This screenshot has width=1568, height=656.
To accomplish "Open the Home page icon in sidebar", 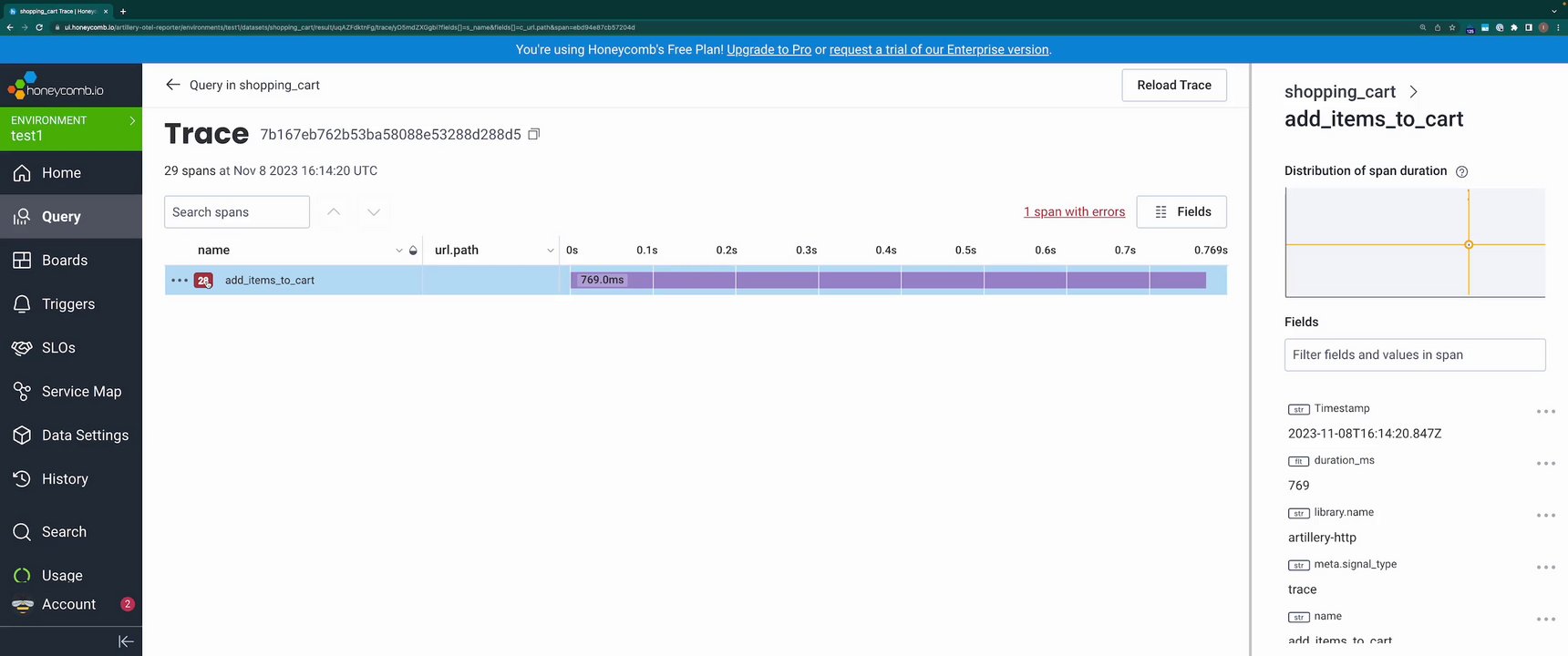I will pos(23,173).
